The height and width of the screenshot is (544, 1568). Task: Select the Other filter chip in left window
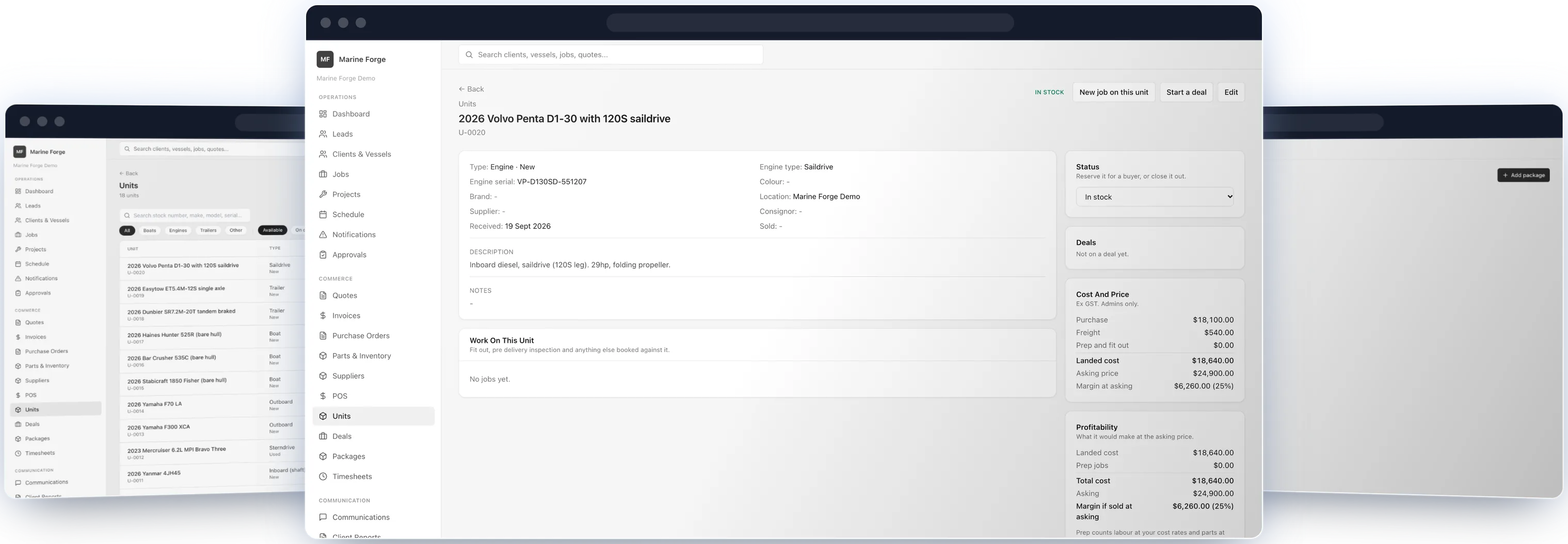coord(236,230)
